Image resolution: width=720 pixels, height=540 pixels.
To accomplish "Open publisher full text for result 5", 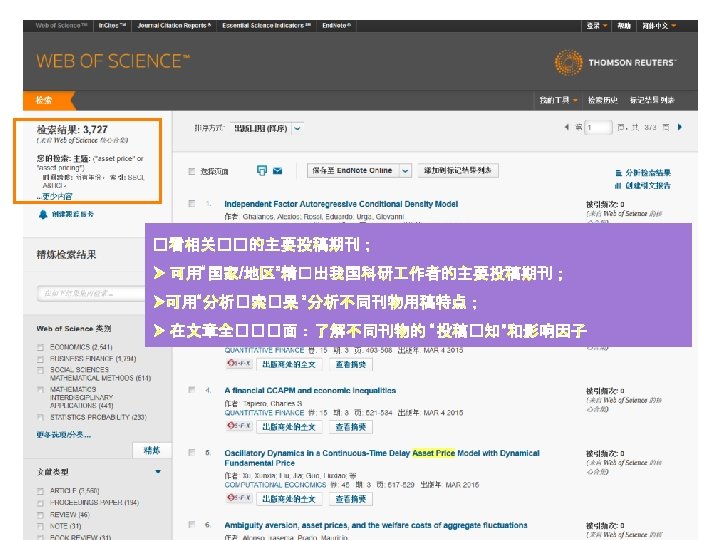I will pyautogui.click(x=289, y=499).
